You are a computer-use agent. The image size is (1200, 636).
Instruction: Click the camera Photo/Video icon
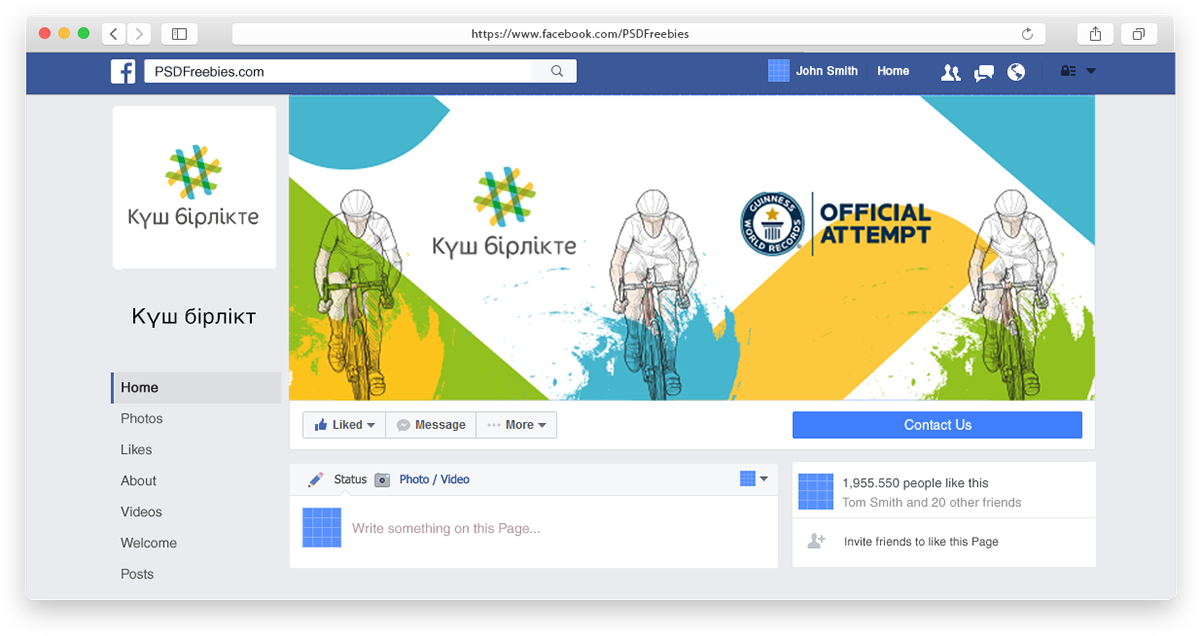[x=382, y=480]
